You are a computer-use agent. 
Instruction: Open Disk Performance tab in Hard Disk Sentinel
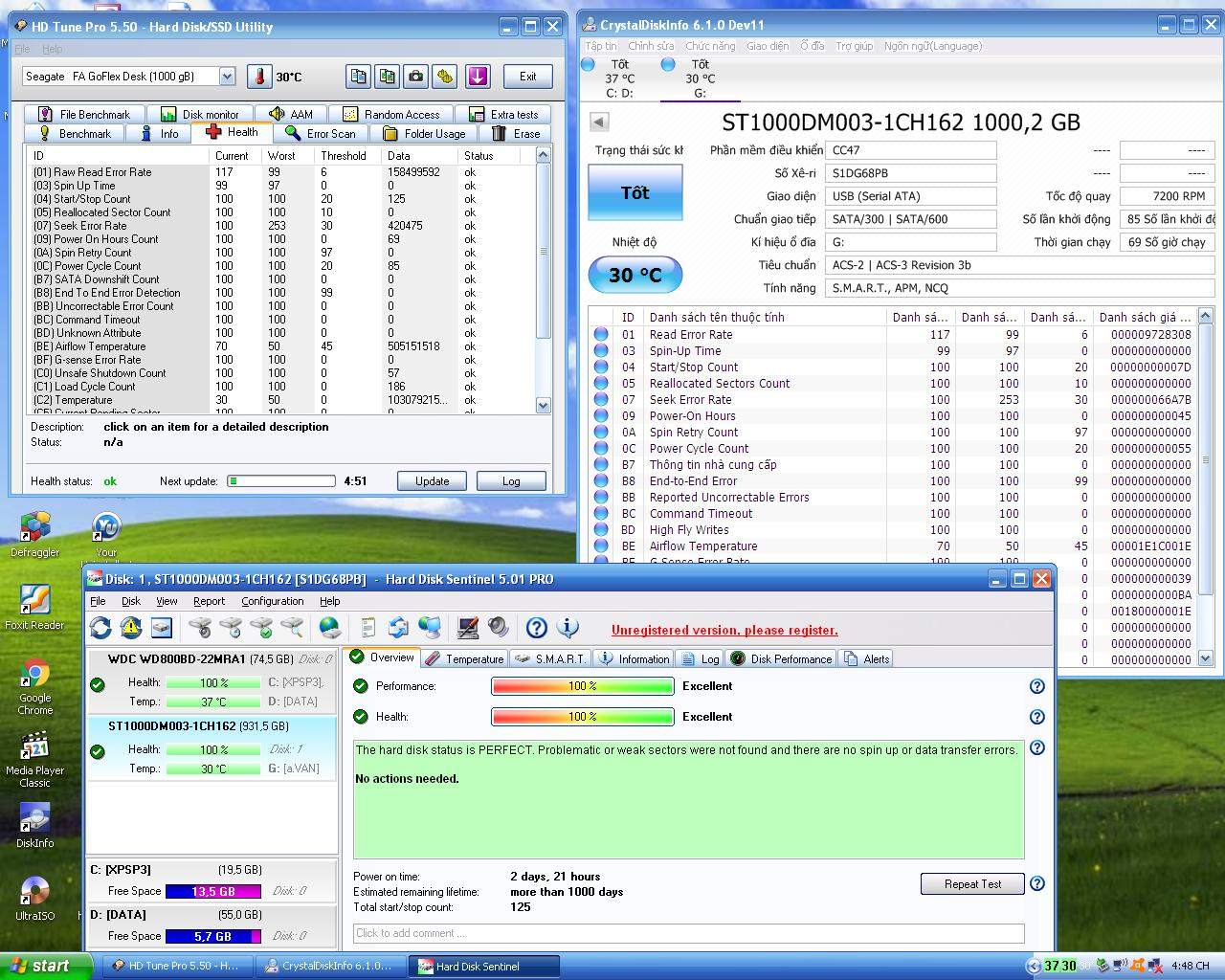[x=781, y=658]
